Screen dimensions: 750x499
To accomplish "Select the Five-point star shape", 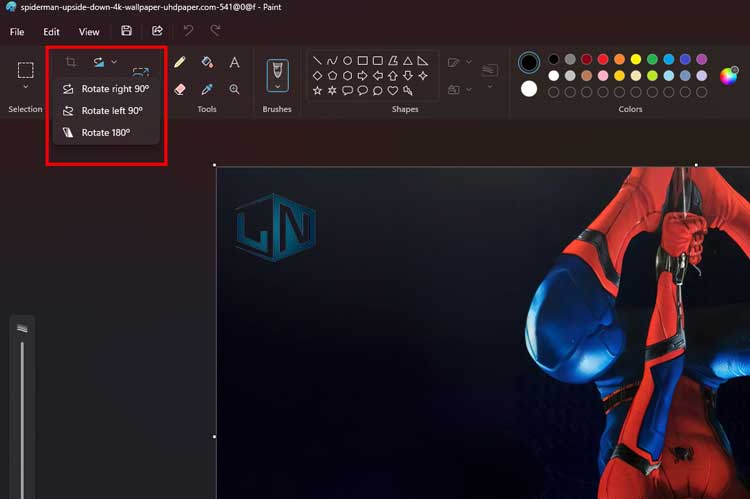I will point(317,90).
